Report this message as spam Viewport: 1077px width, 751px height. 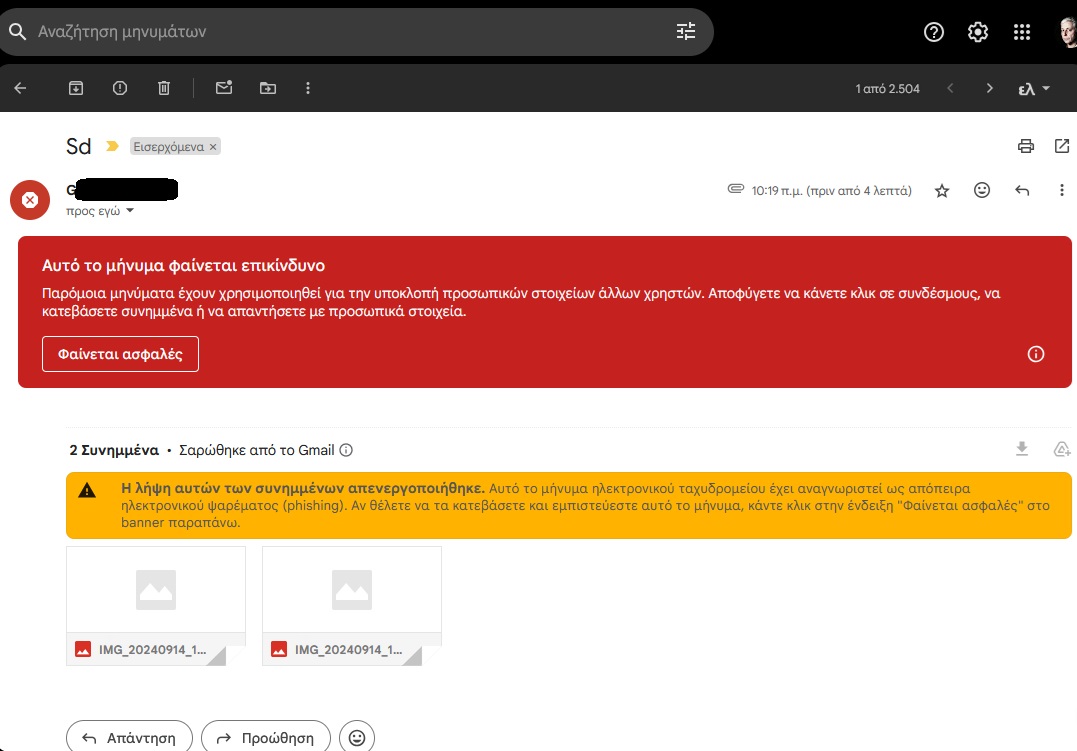[x=120, y=88]
